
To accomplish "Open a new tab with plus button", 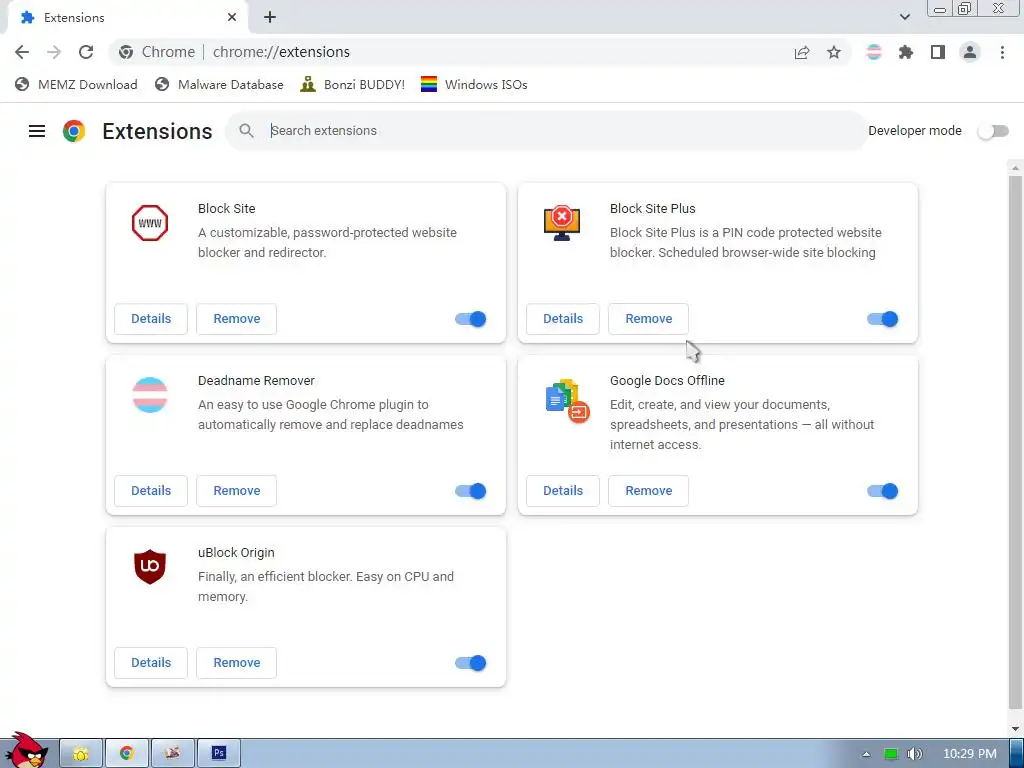I will [x=270, y=18].
